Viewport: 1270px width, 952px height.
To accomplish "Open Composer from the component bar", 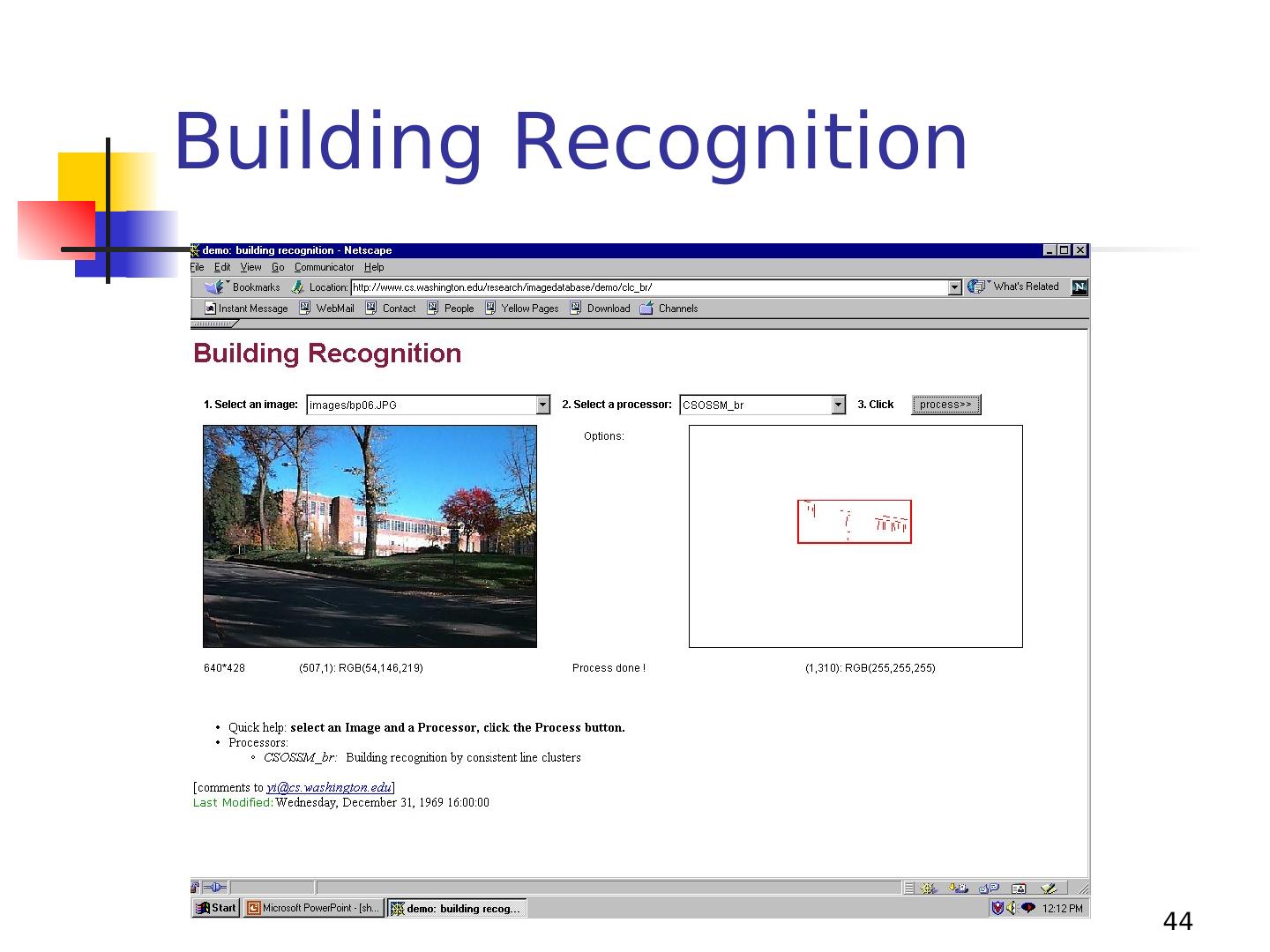I will (1048, 889).
